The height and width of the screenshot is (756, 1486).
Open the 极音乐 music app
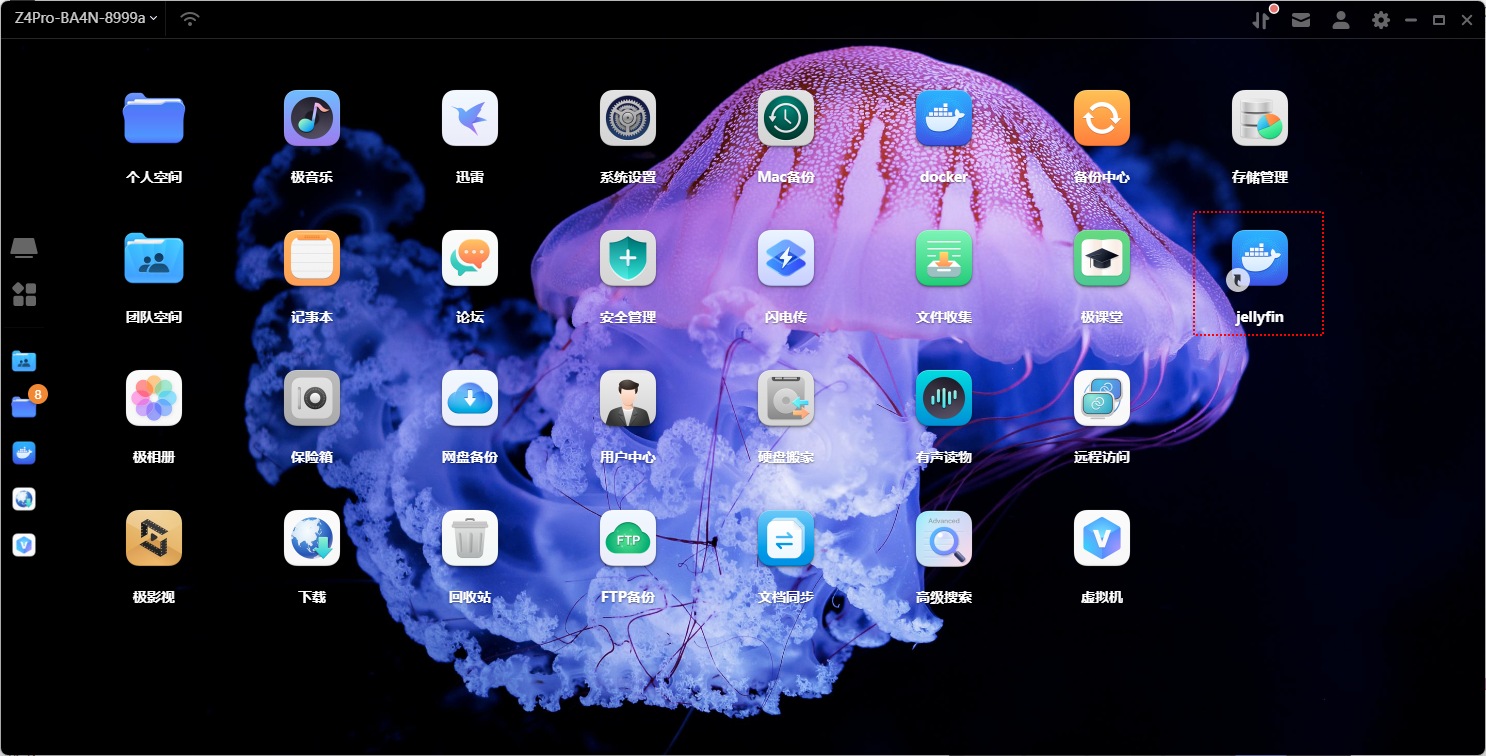click(x=312, y=119)
